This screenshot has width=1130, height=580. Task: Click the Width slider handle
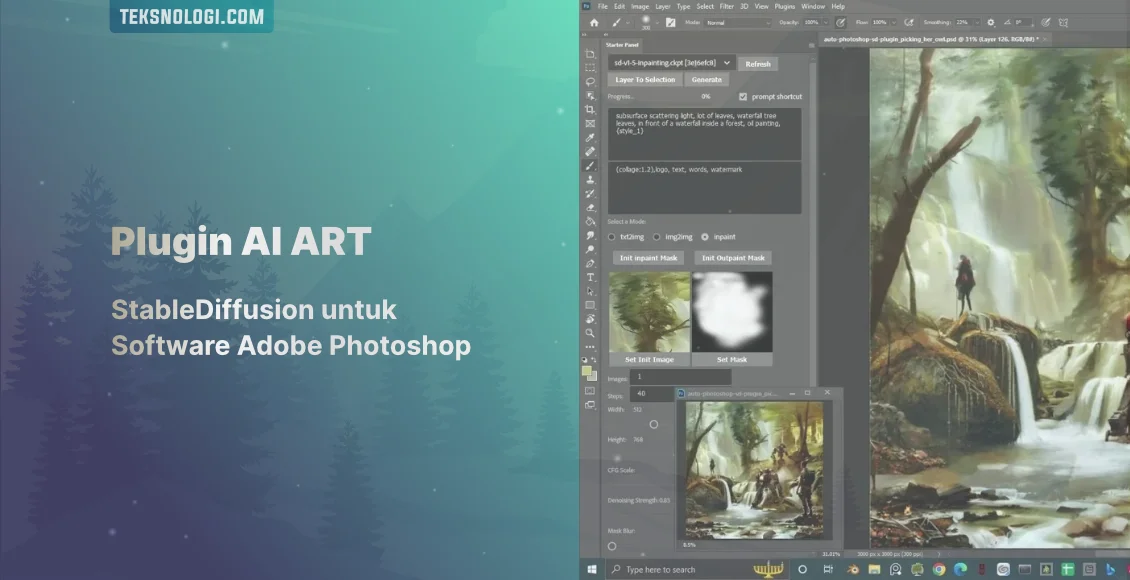click(x=654, y=424)
